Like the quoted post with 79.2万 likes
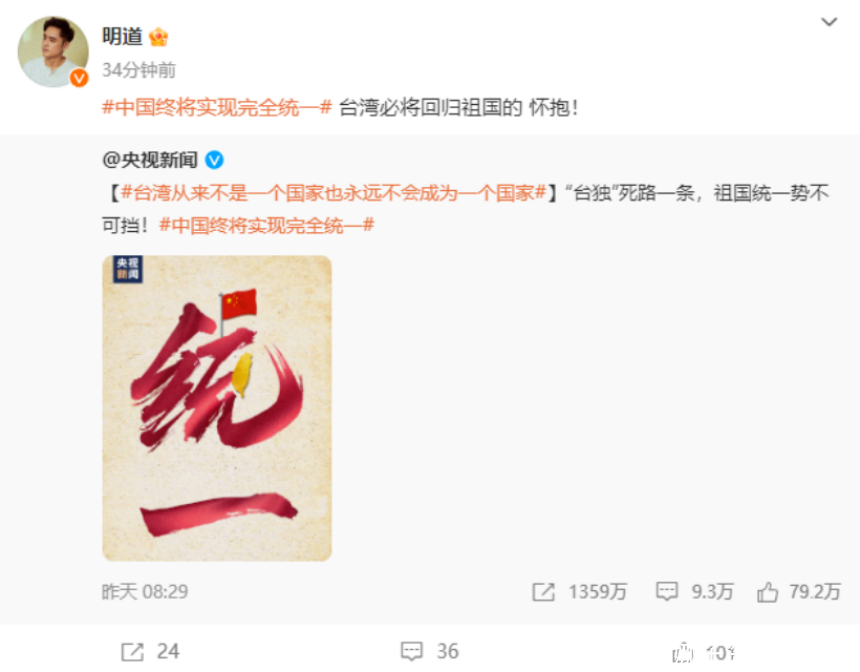Screen dimensions: 860x672 click(x=767, y=592)
